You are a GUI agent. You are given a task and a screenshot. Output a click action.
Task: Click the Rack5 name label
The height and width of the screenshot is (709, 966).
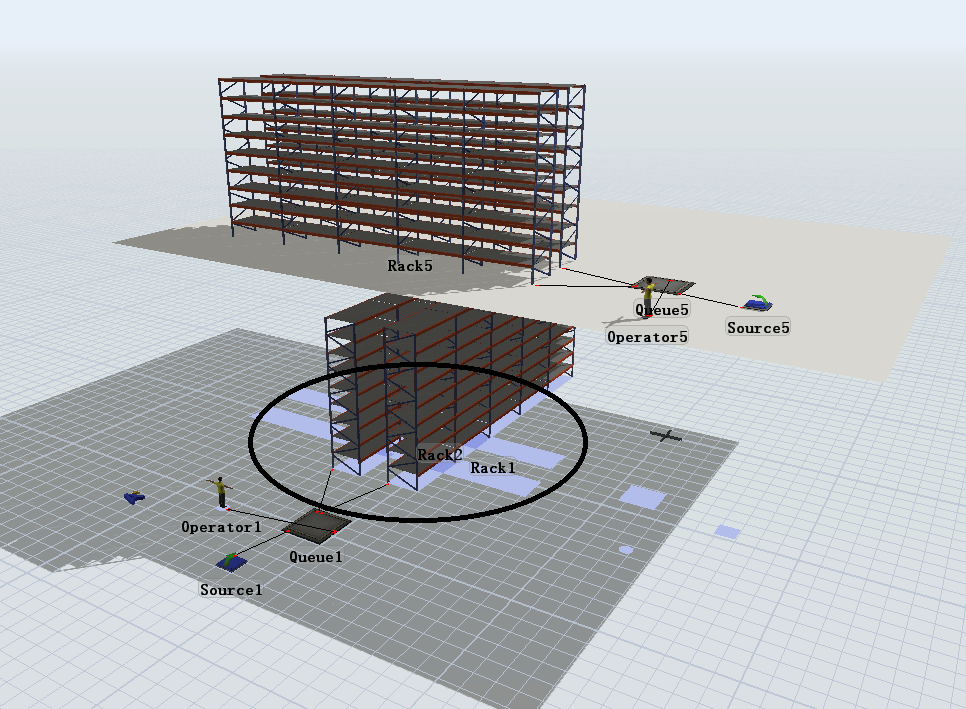[410, 266]
